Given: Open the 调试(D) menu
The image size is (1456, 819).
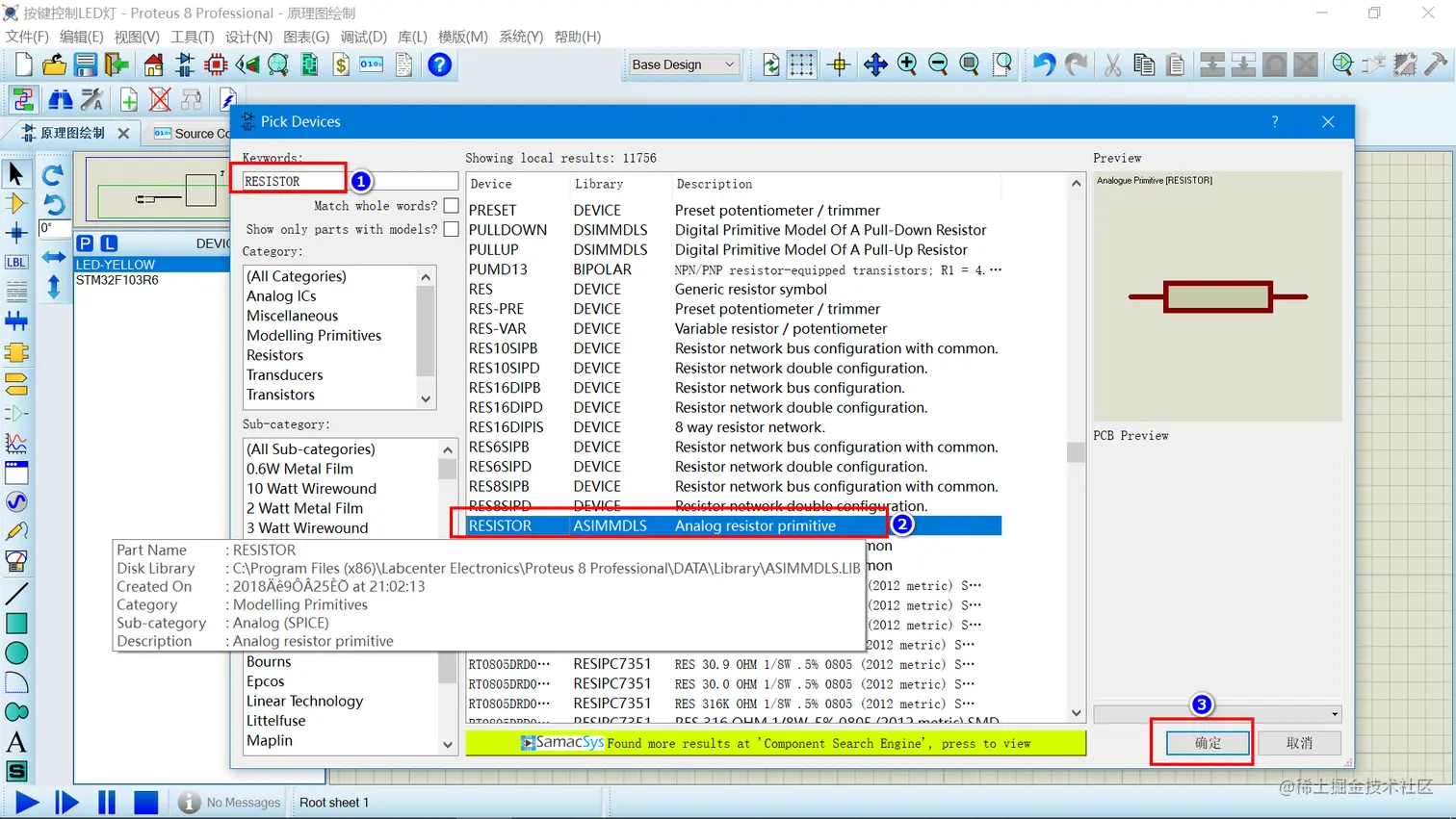Looking at the screenshot, I should [363, 37].
